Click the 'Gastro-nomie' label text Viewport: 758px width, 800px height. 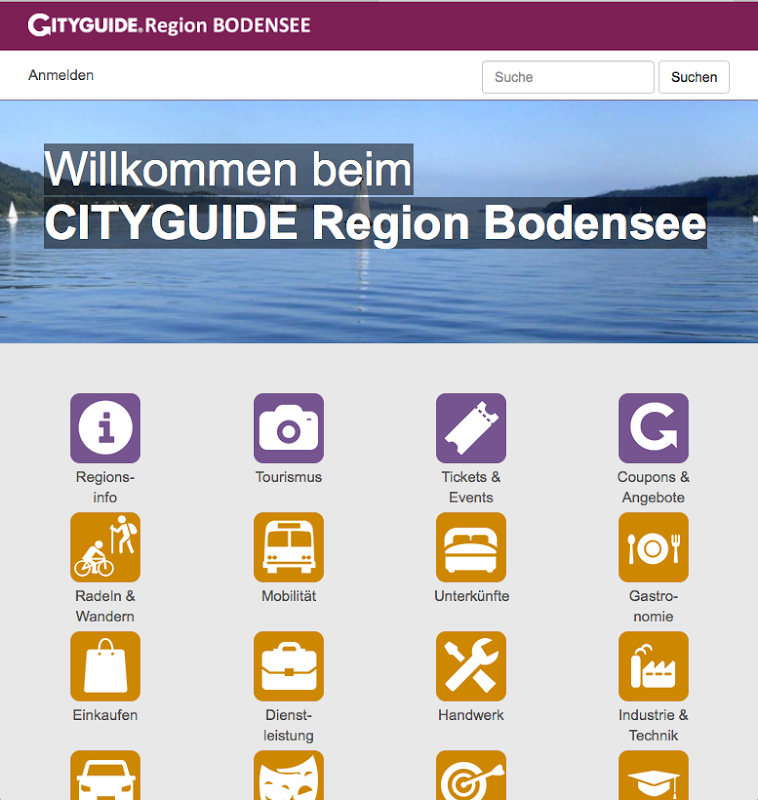pos(653,606)
